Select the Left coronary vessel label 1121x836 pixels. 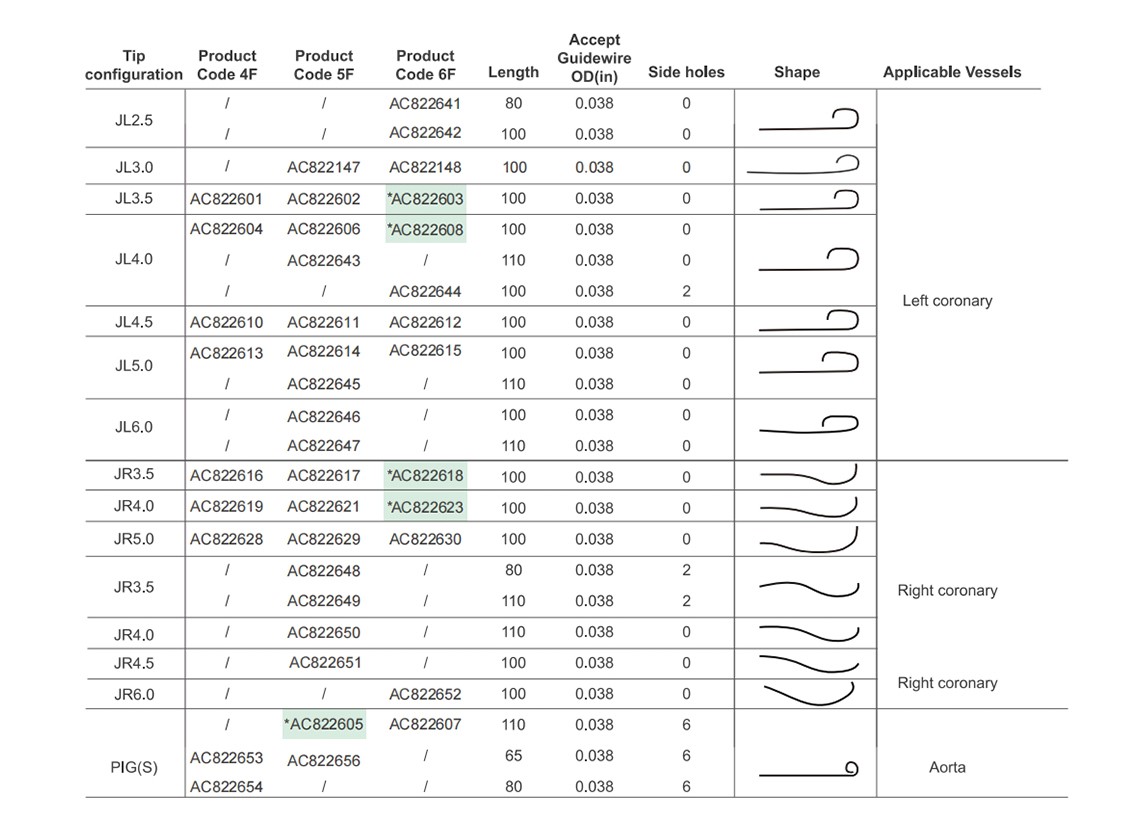pos(947,300)
